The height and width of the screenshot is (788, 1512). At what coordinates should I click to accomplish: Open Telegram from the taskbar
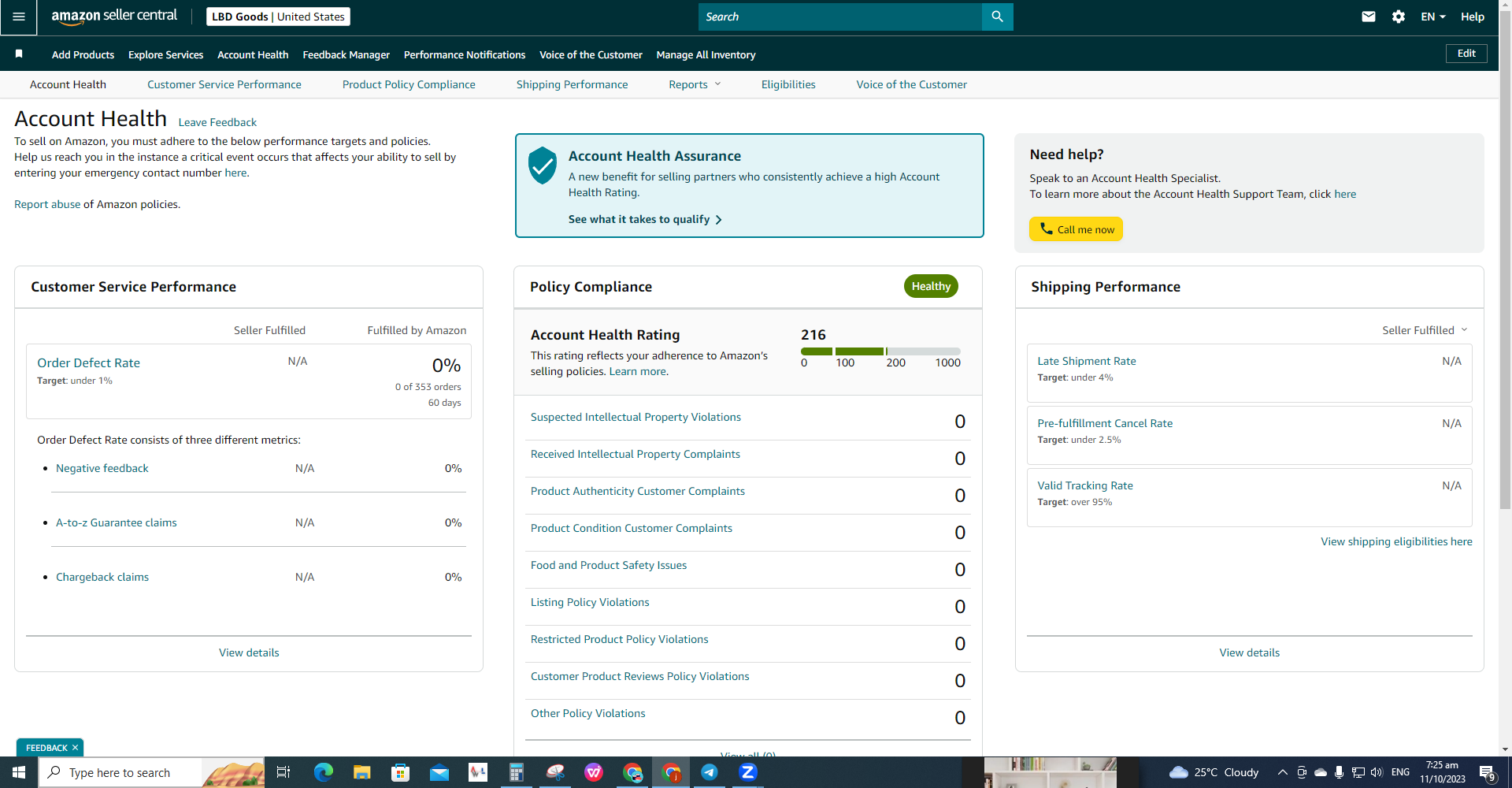pos(710,772)
